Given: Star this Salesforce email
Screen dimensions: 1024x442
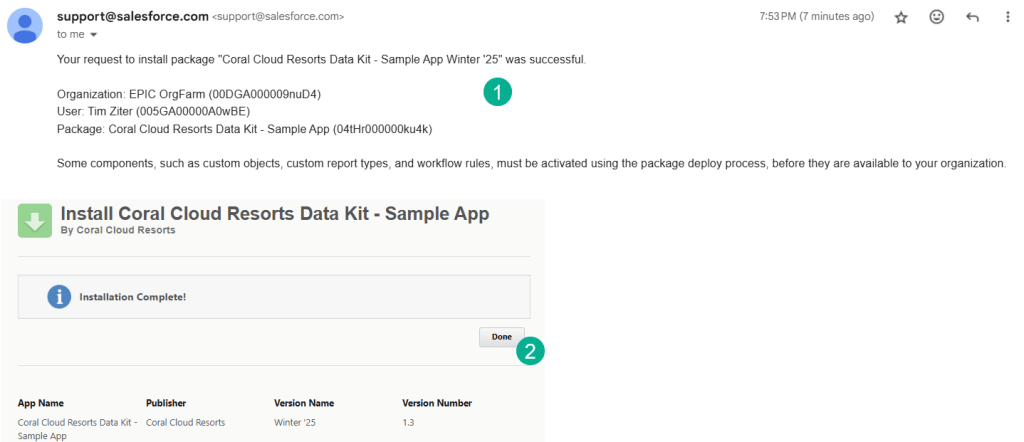Looking at the screenshot, I should click(x=900, y=17).
